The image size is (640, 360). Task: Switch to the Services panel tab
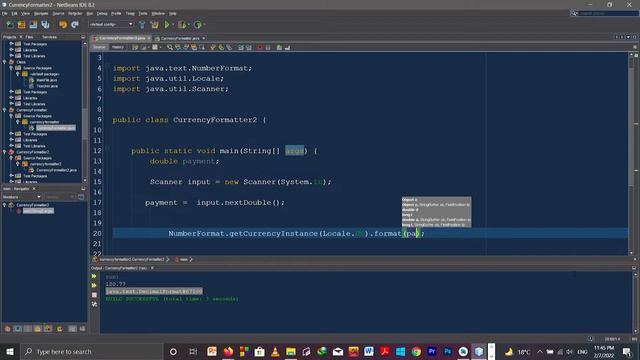click(49, 37)
